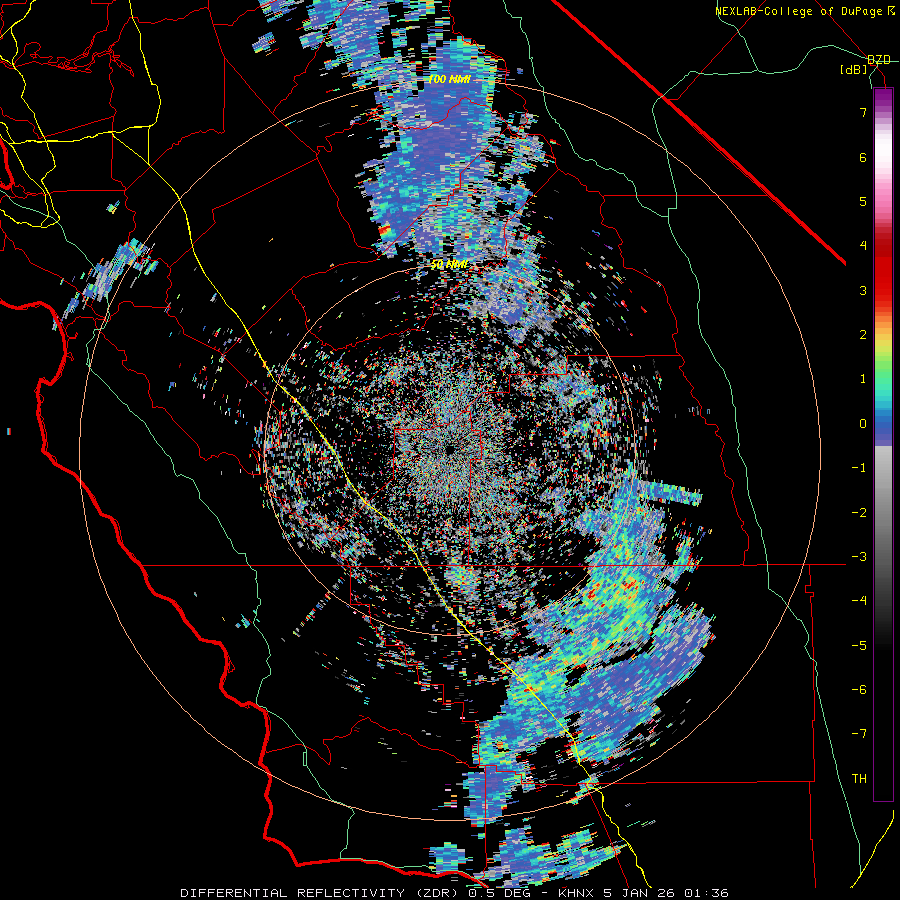Click the 0 dB scale value

click(x=863, y=424)
